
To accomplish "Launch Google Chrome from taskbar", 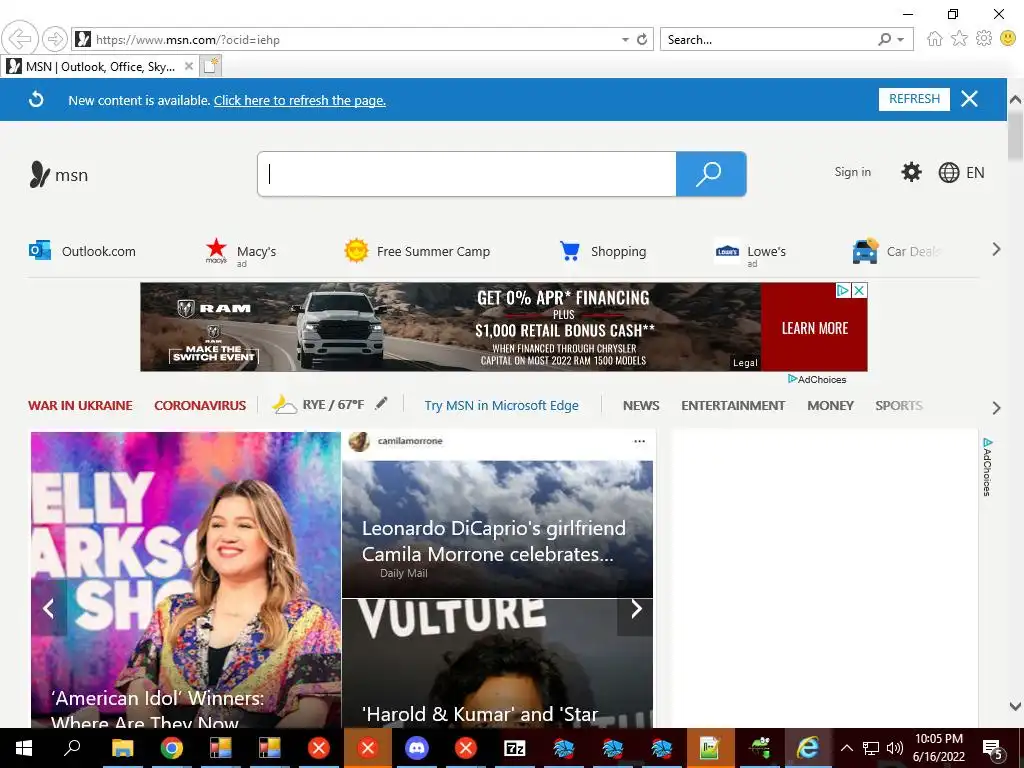I will (x=172, y=748).
